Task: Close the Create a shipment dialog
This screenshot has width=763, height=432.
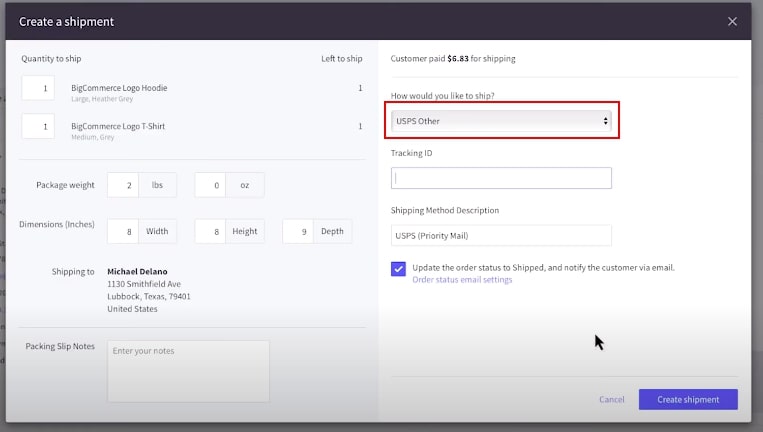Action: tap(732, 21)
